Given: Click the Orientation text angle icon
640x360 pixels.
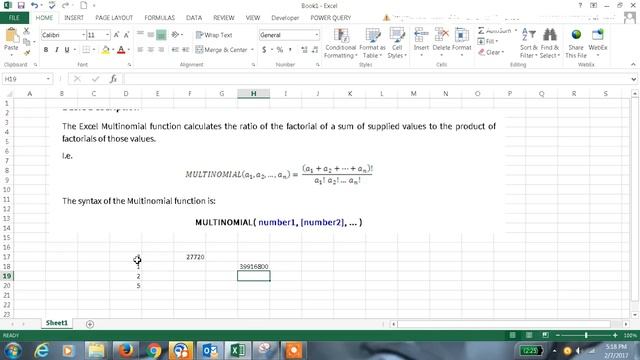Looking at the screenshot, I should (x=176, y=35).
